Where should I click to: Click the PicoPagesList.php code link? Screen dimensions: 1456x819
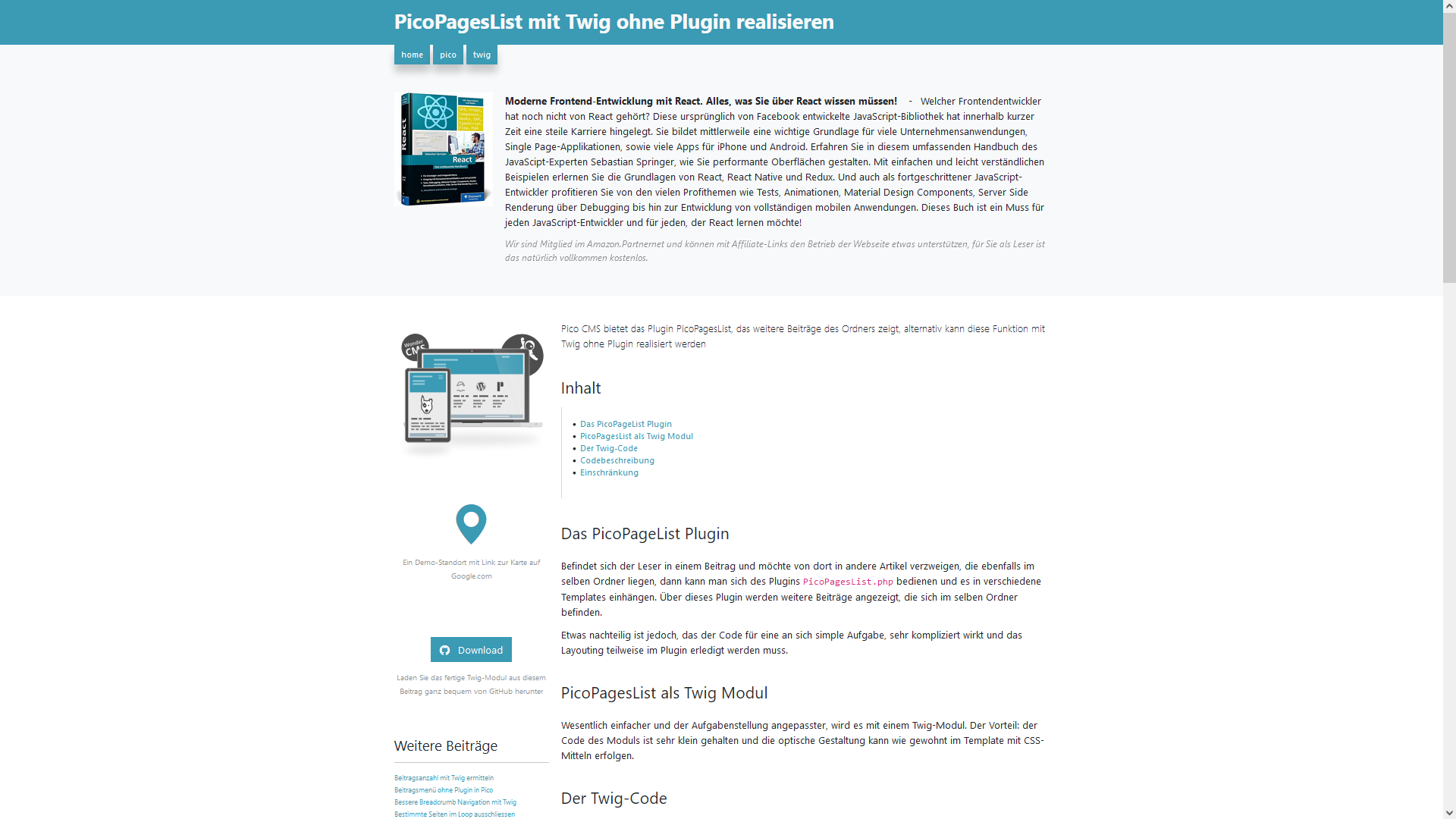[x=848, y=581]
